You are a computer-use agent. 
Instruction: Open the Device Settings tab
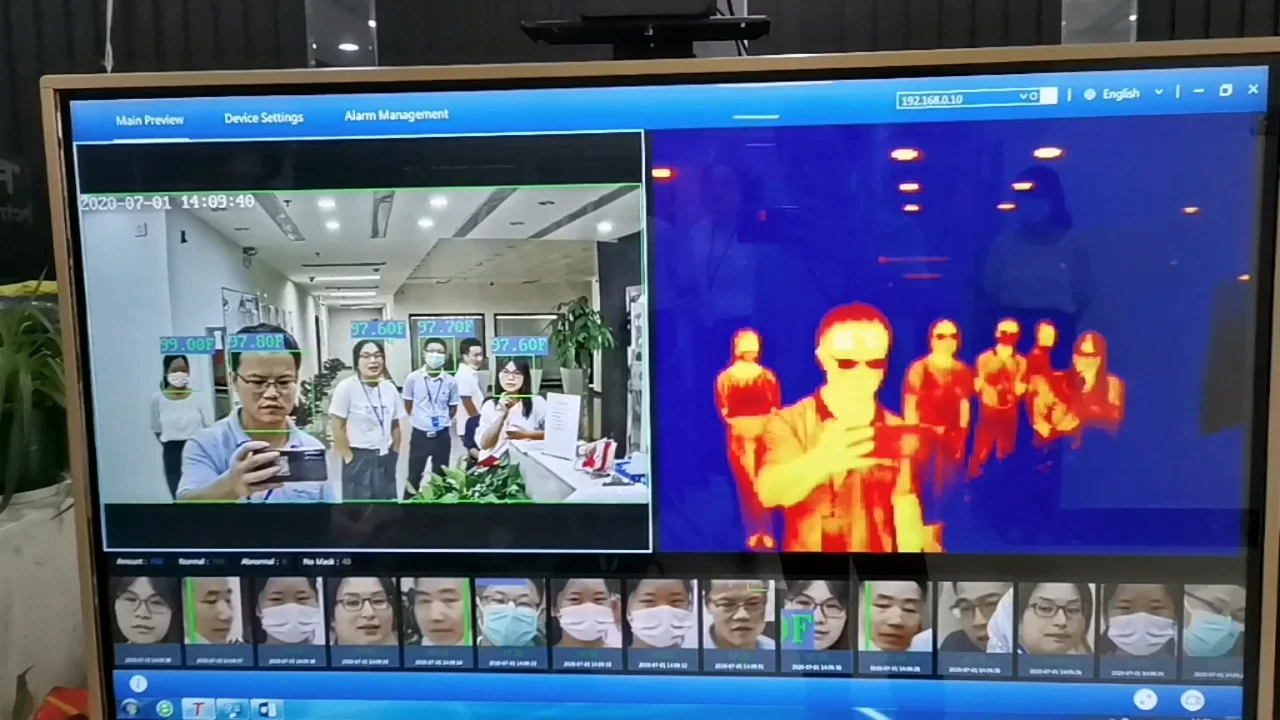[x=263, y=118]
